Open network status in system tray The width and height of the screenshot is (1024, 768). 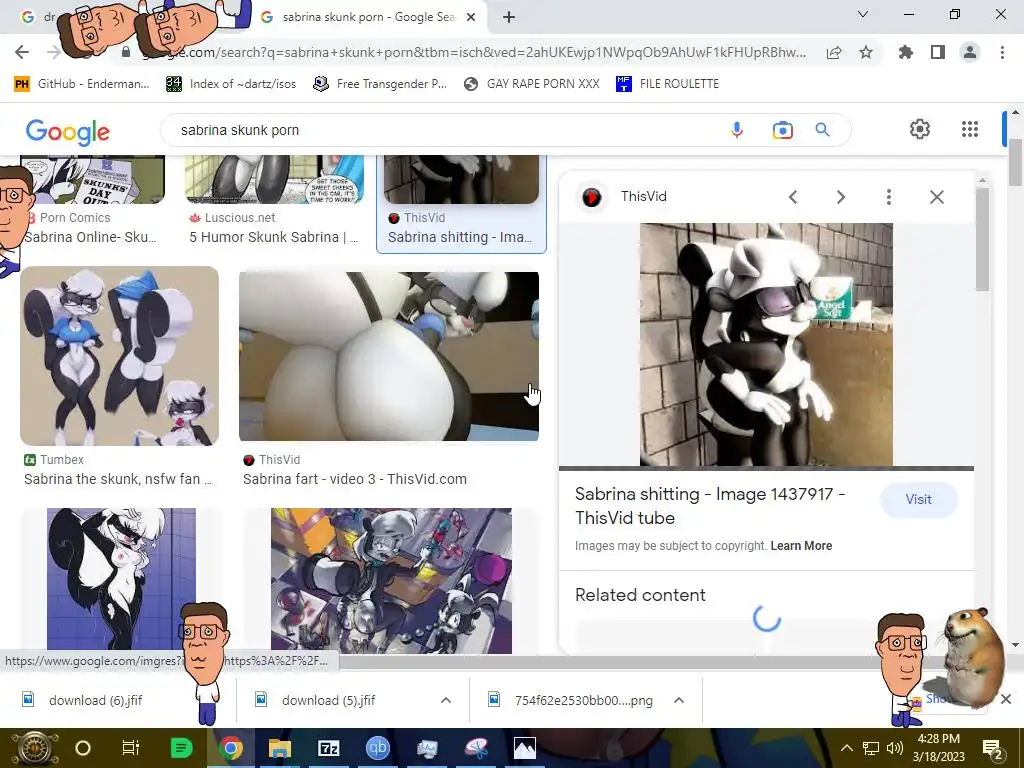click(871, 748)
